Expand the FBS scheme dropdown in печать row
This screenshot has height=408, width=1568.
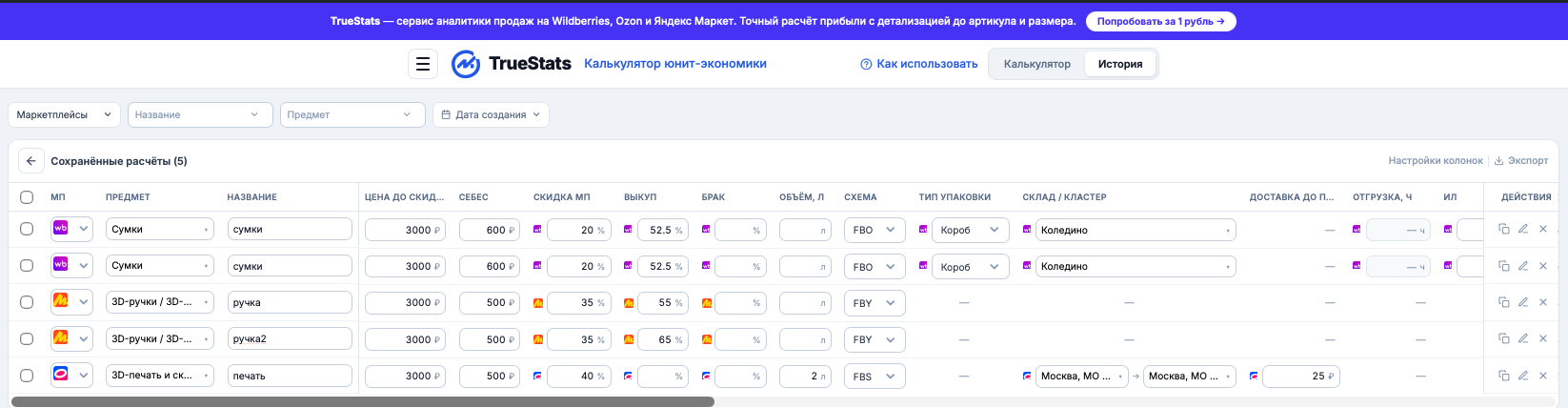(874, 376)
